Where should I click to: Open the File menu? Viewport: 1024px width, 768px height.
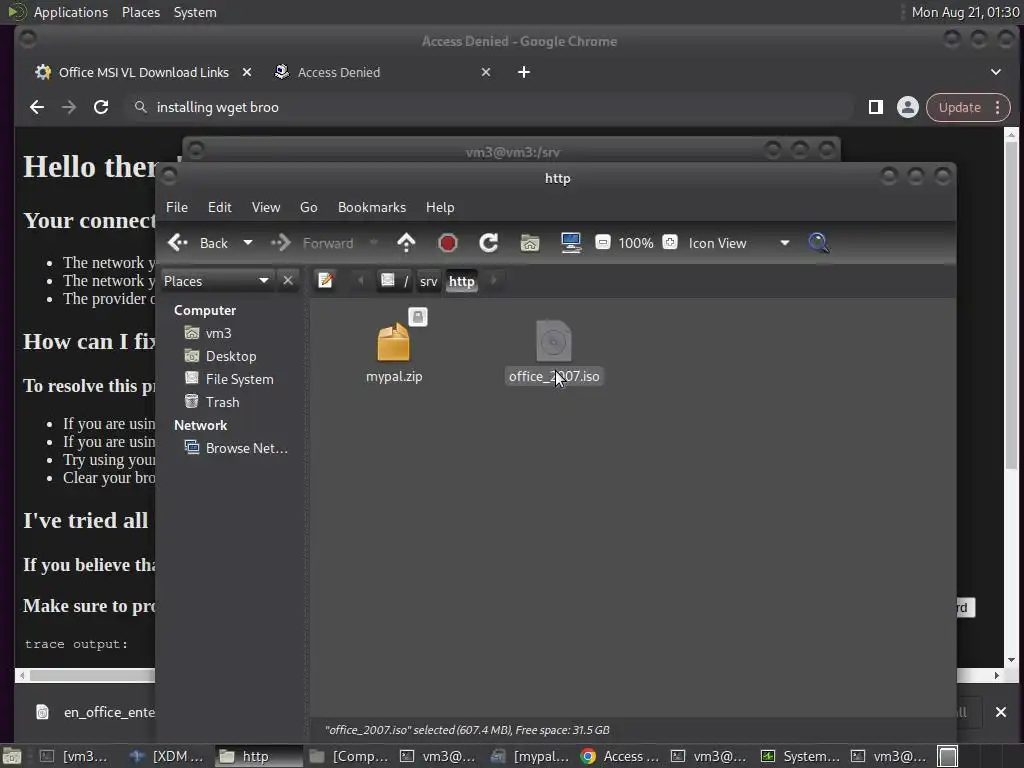tap(176, 207)
